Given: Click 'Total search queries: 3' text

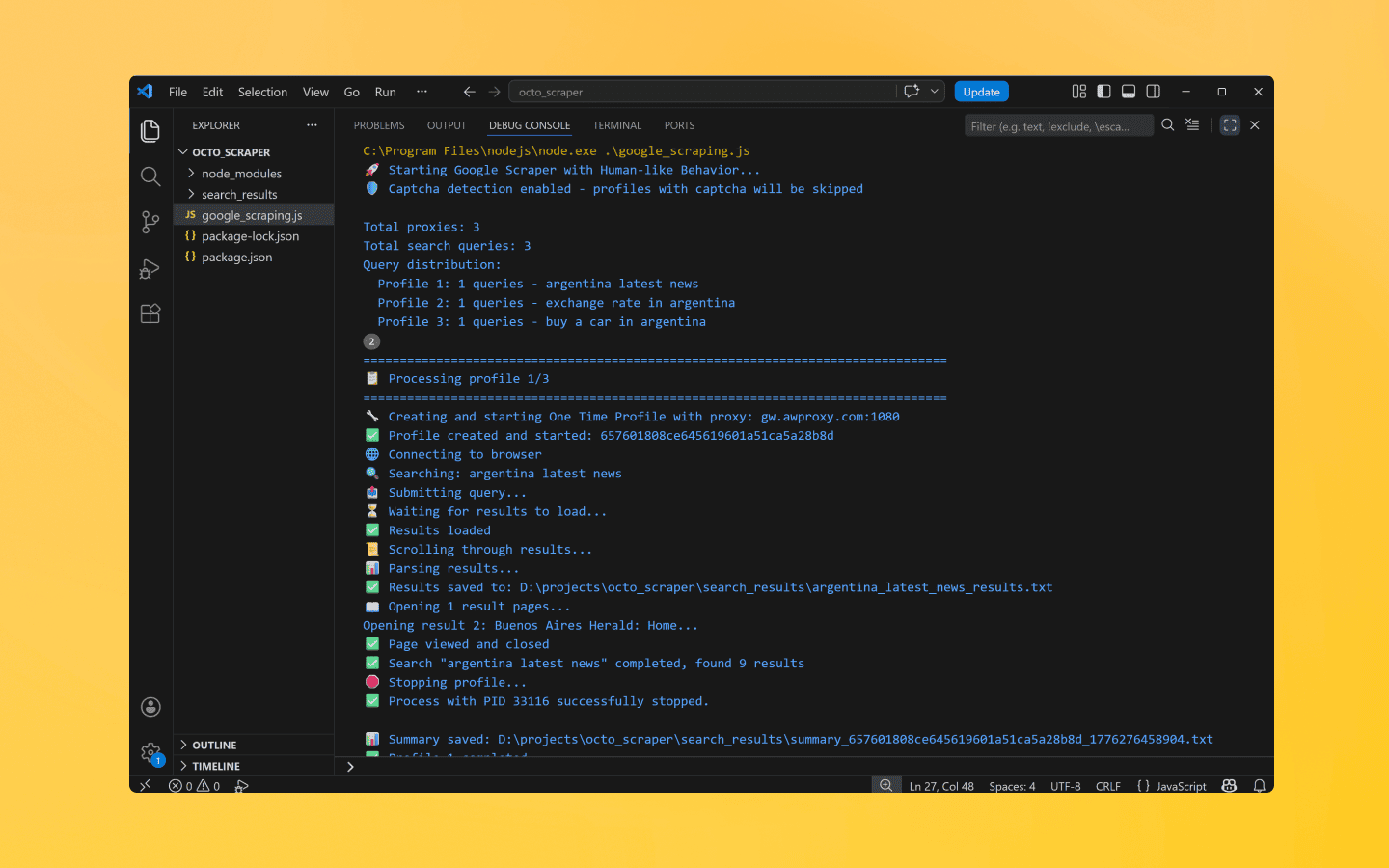Looking at the screenshot, I should point(447,246).
